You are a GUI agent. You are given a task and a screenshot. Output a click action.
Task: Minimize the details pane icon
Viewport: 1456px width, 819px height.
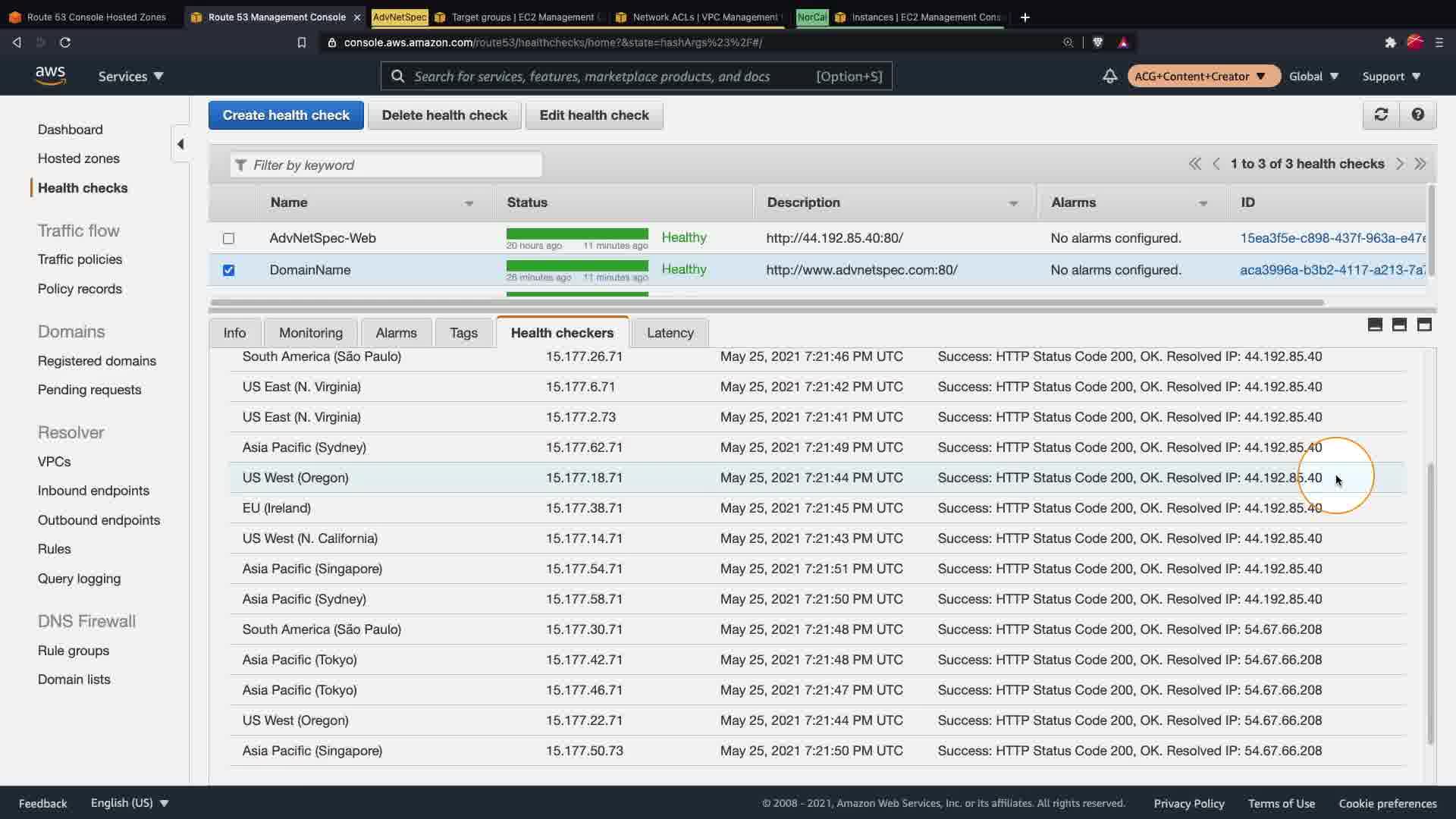click(x=1375, y=325)
